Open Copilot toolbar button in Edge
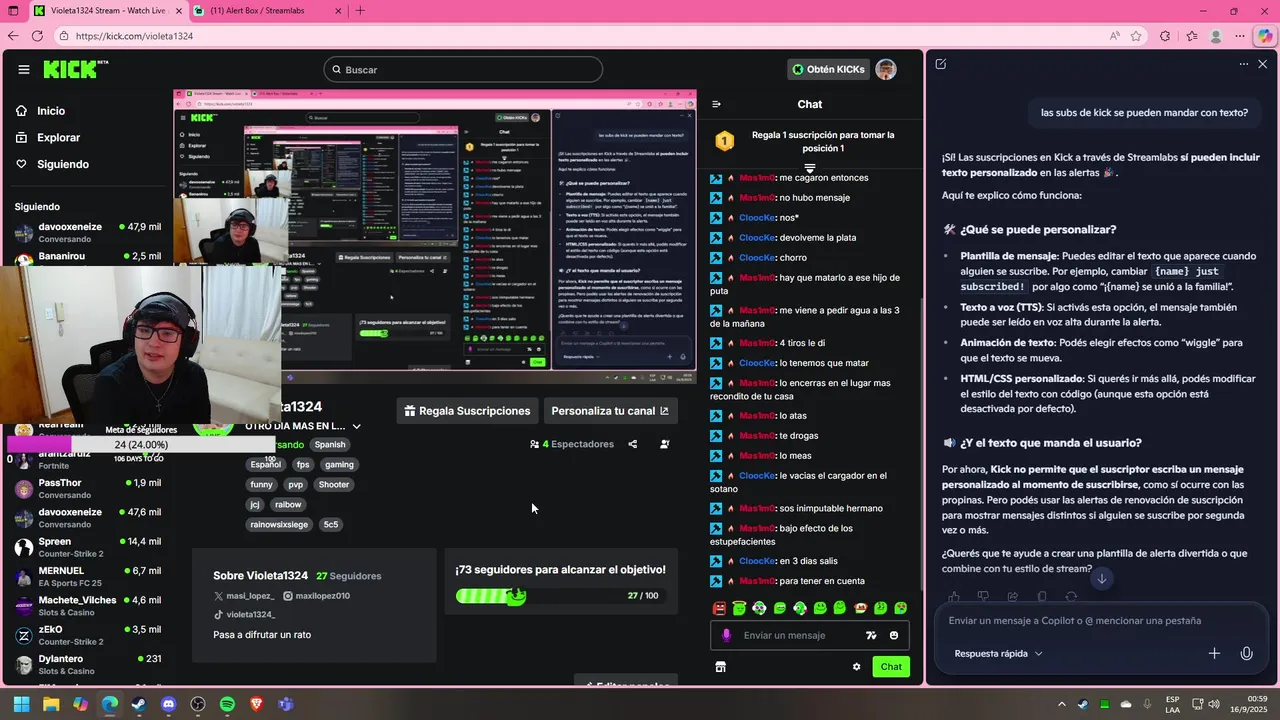The width and height of the screenshot is (1280, 720). click(1264, 36)
